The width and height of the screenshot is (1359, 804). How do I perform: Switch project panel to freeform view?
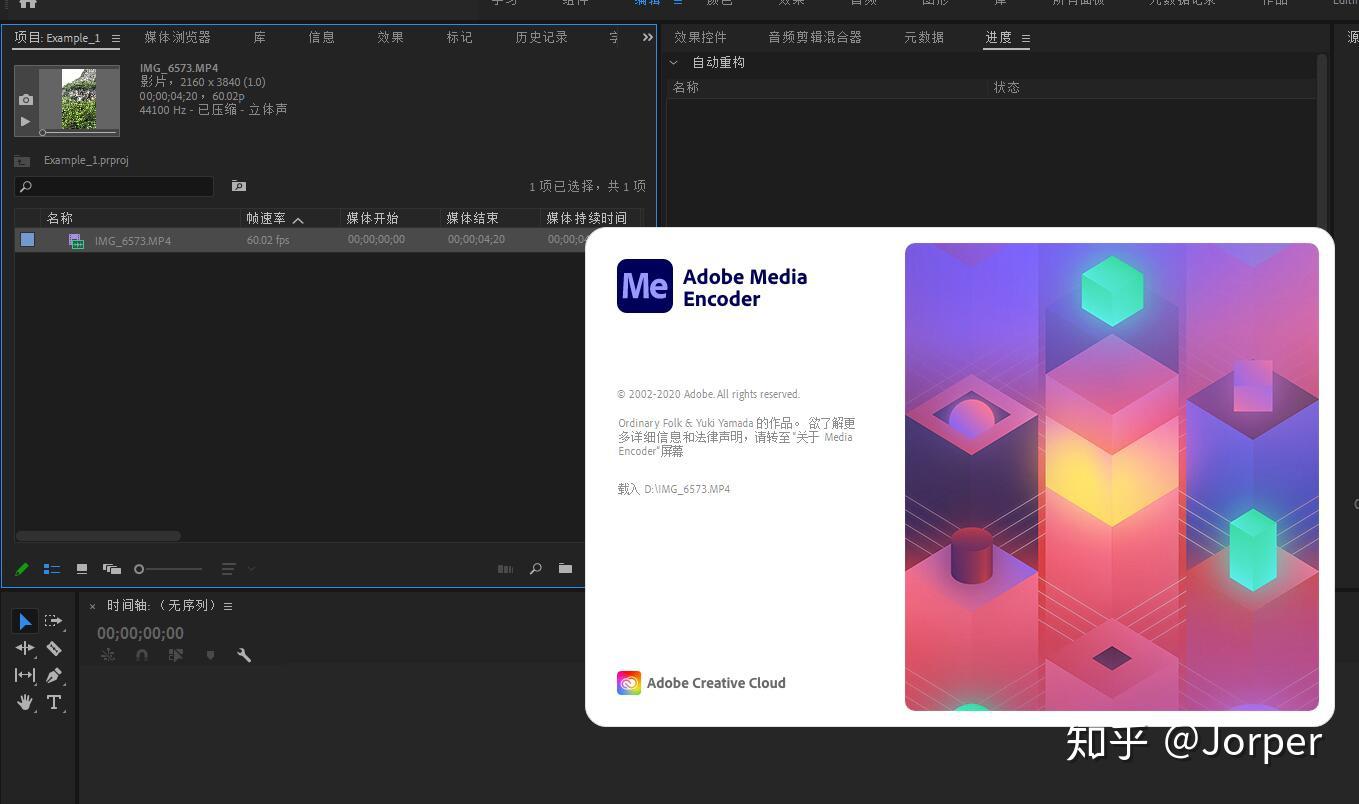click(x=112, y=569)
